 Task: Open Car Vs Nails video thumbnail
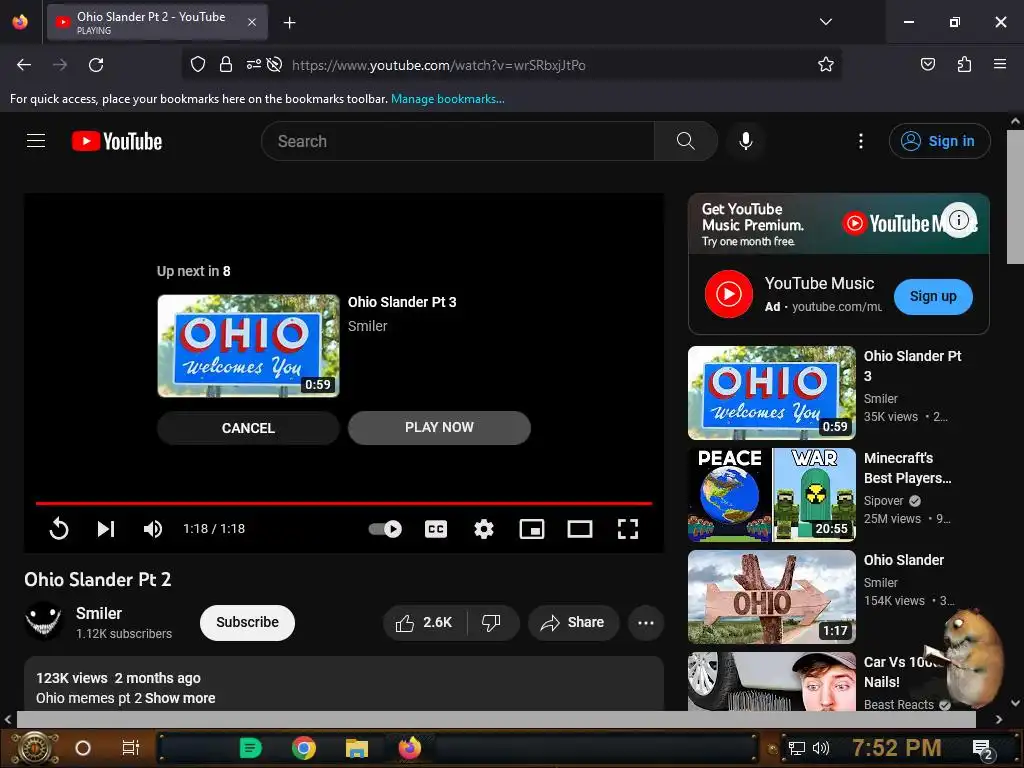771,680
